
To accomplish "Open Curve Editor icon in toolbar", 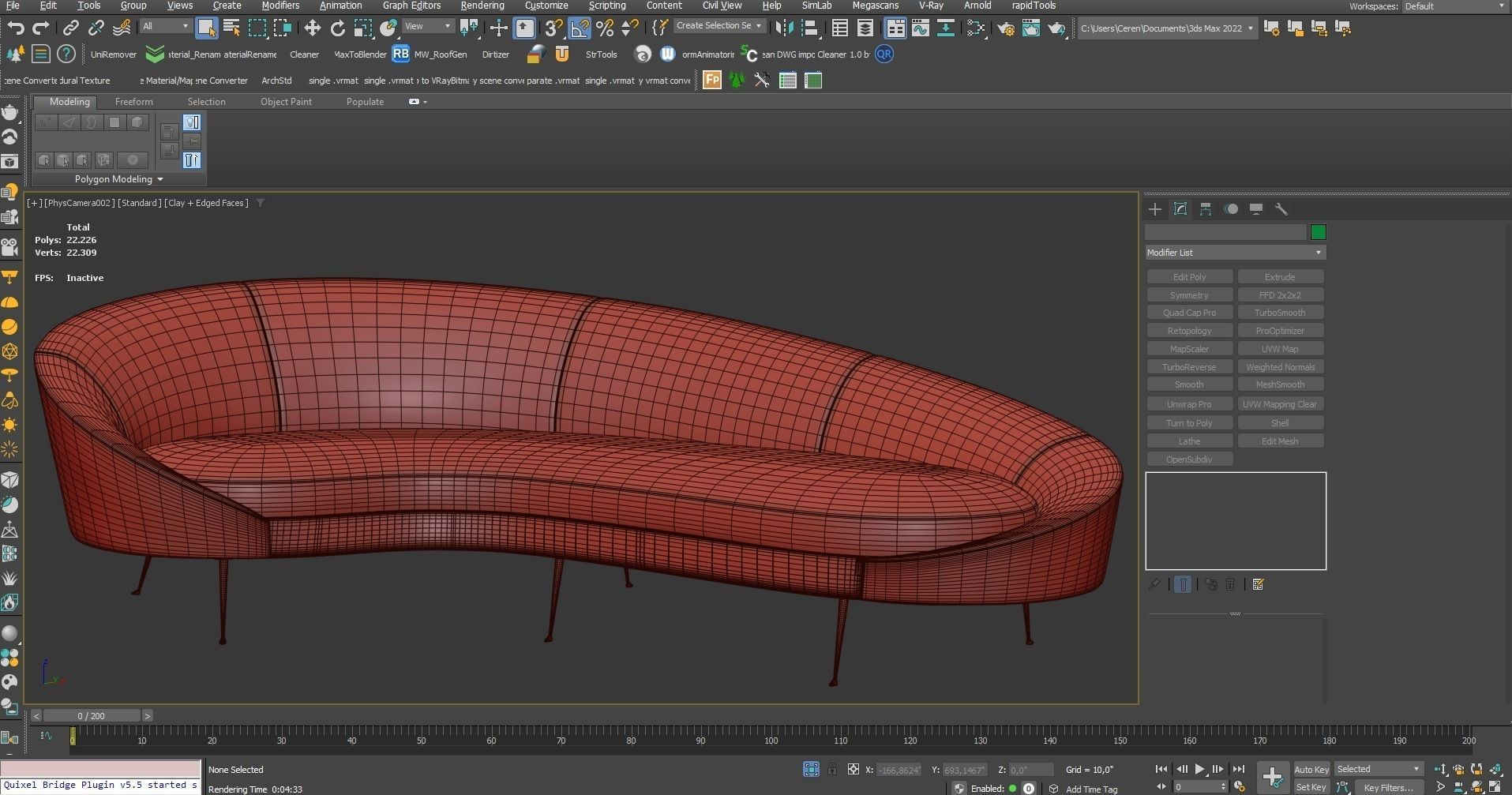I will click(921, 28).
